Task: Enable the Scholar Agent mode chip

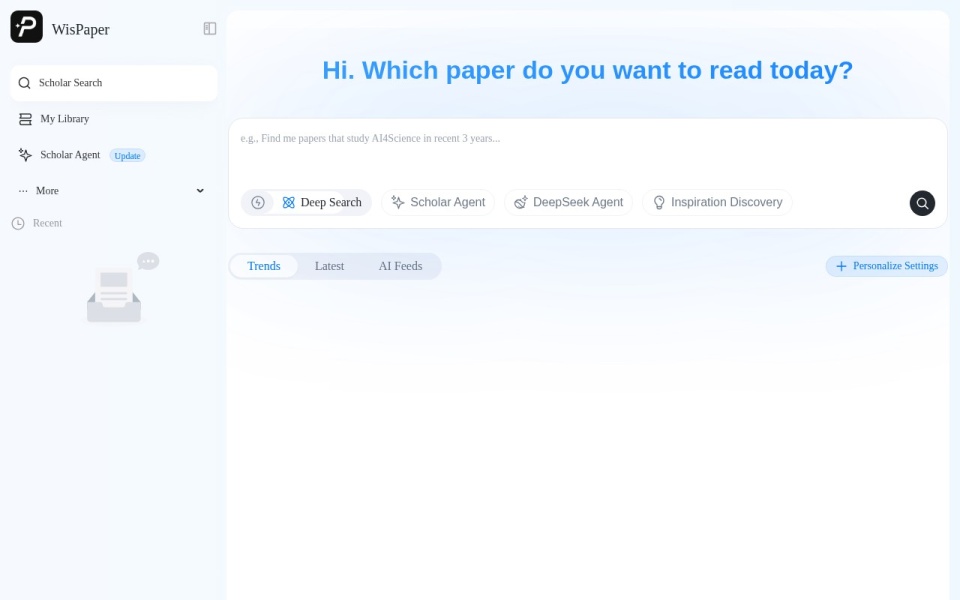Action: pos(438,203)
